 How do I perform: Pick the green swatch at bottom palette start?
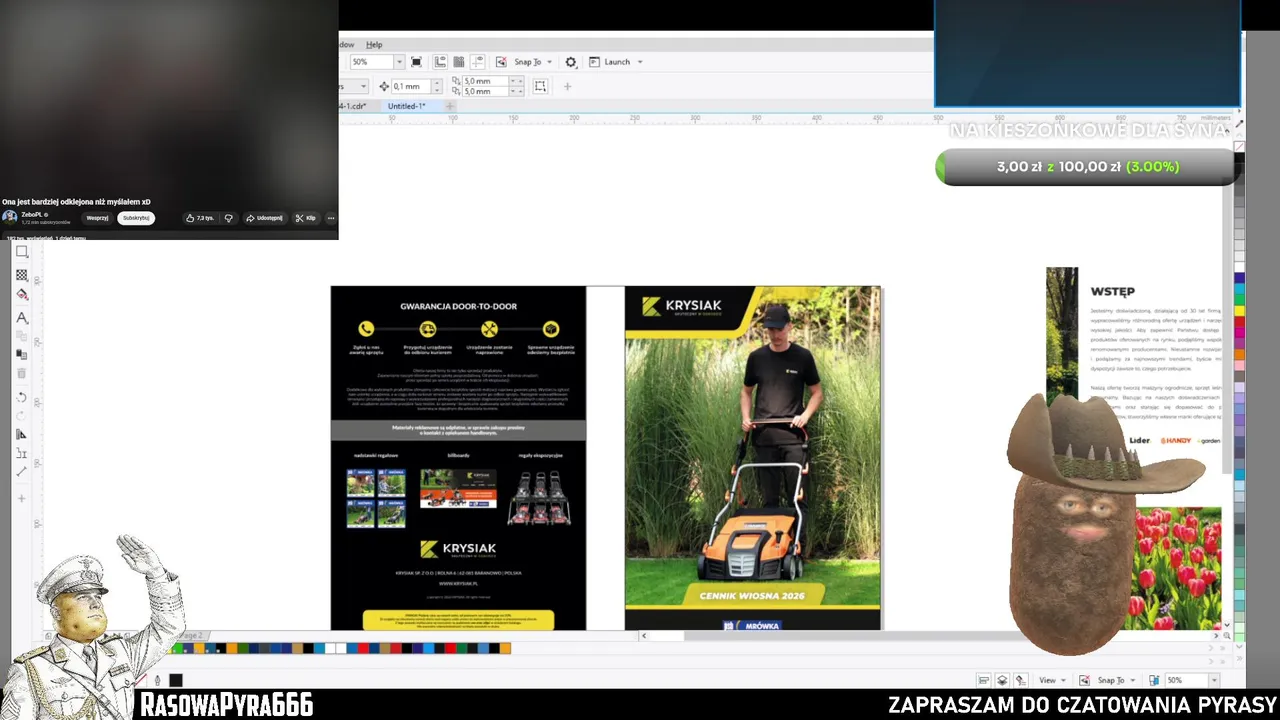(x=178, y=649)
